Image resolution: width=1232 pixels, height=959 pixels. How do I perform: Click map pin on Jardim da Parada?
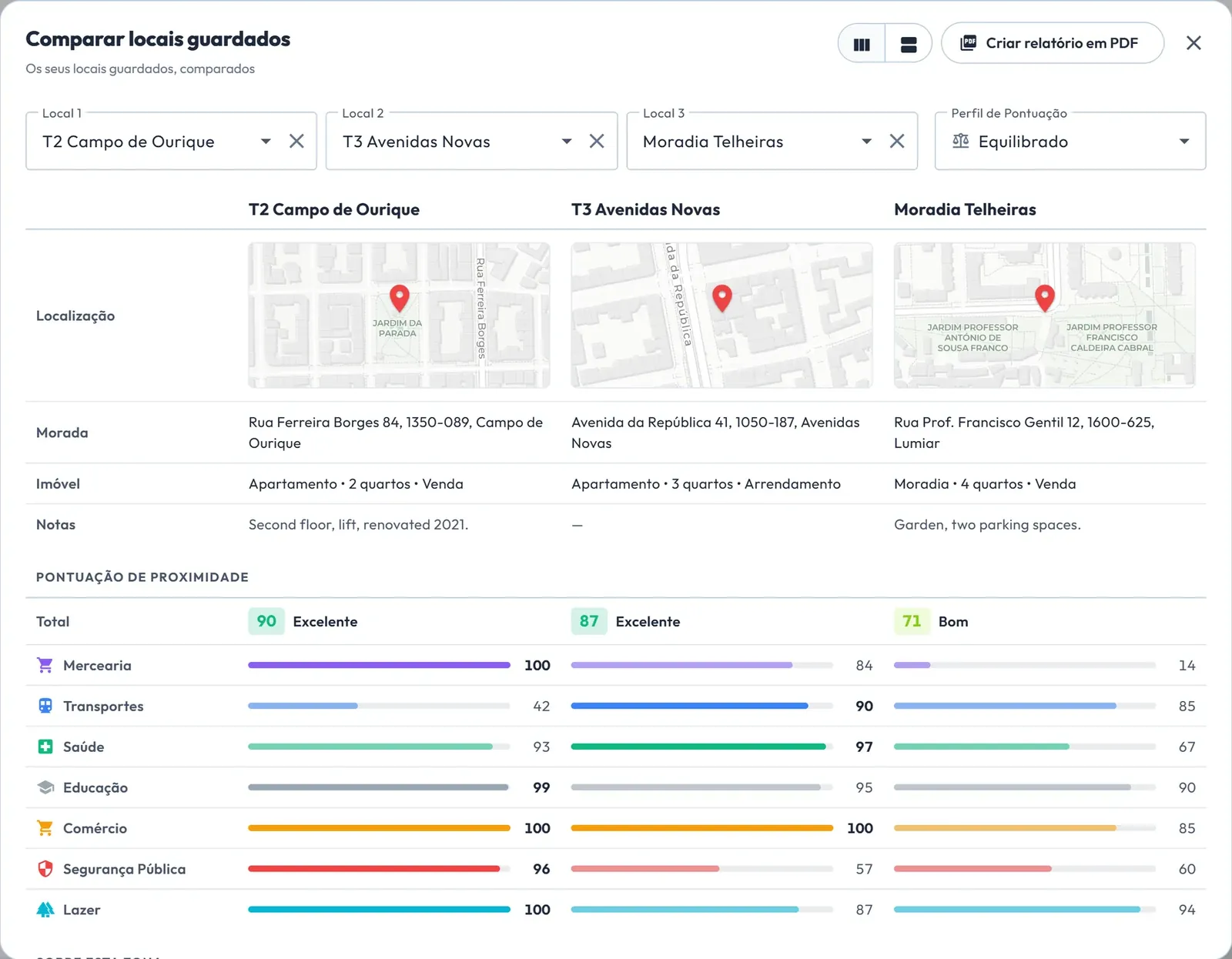(x=399, y=298)
